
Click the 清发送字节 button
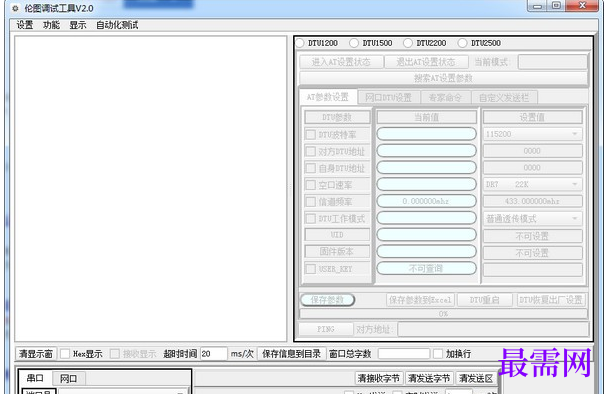(x=429, y=378)
